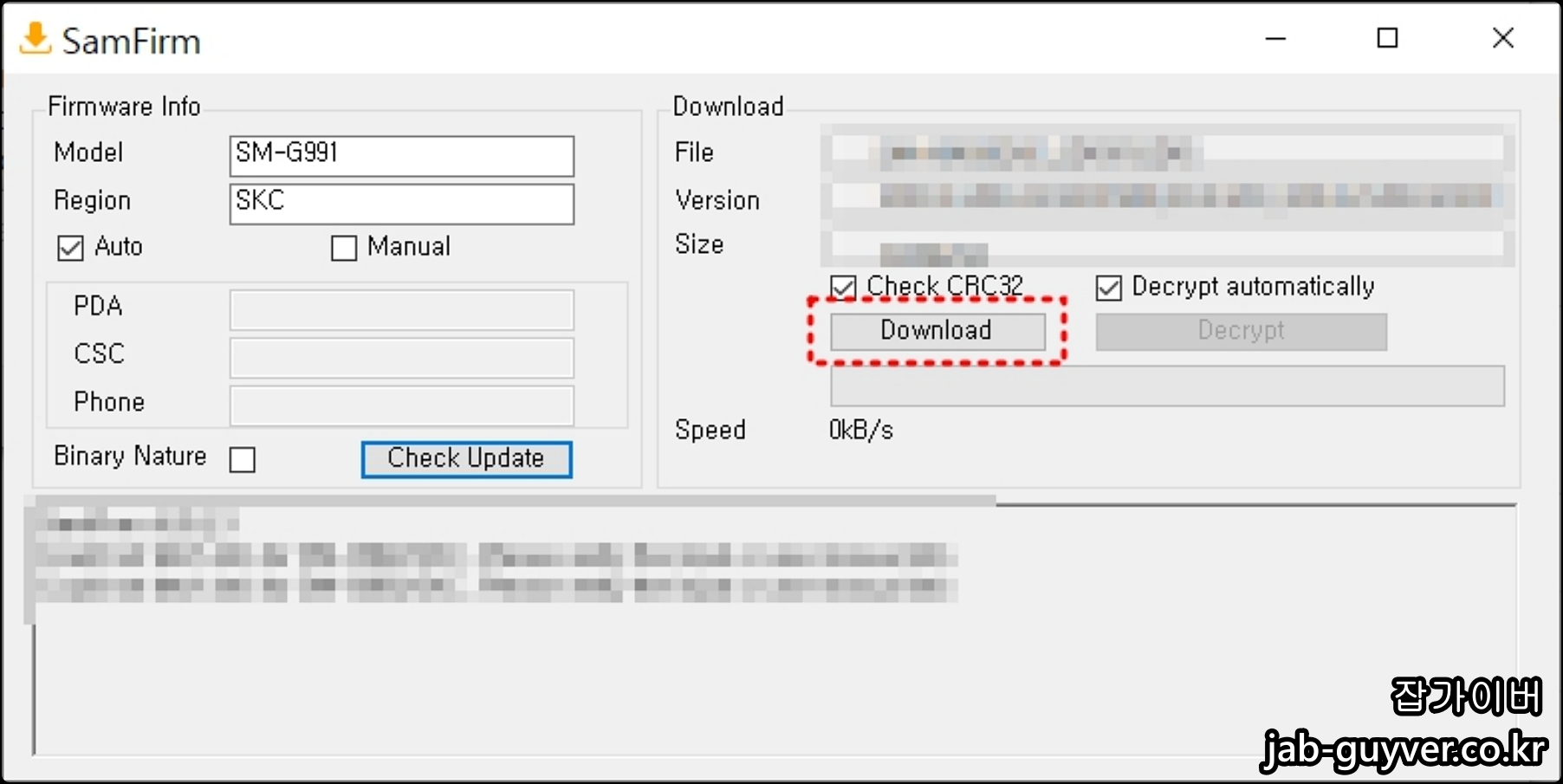Click the CSC text field
Image resolution: width=1563 pixels, height=784 pixels.
401,358
